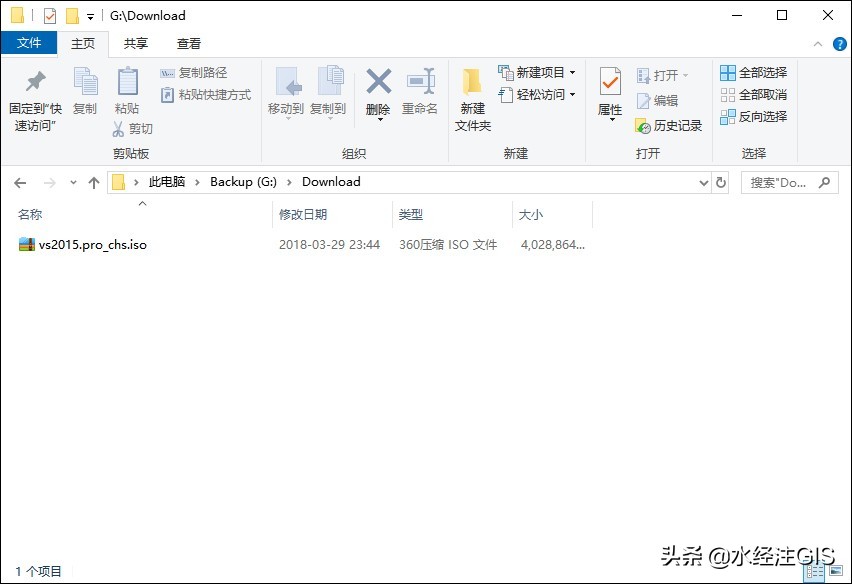This screenshot has width=852, height=584.
Task: Navigate up one level with the up arrow
Action: tap(94, 182)
